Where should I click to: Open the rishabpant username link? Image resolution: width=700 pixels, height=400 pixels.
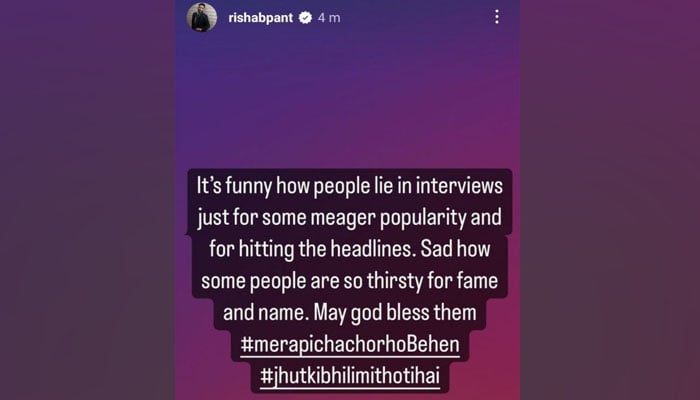coord(261,18)
